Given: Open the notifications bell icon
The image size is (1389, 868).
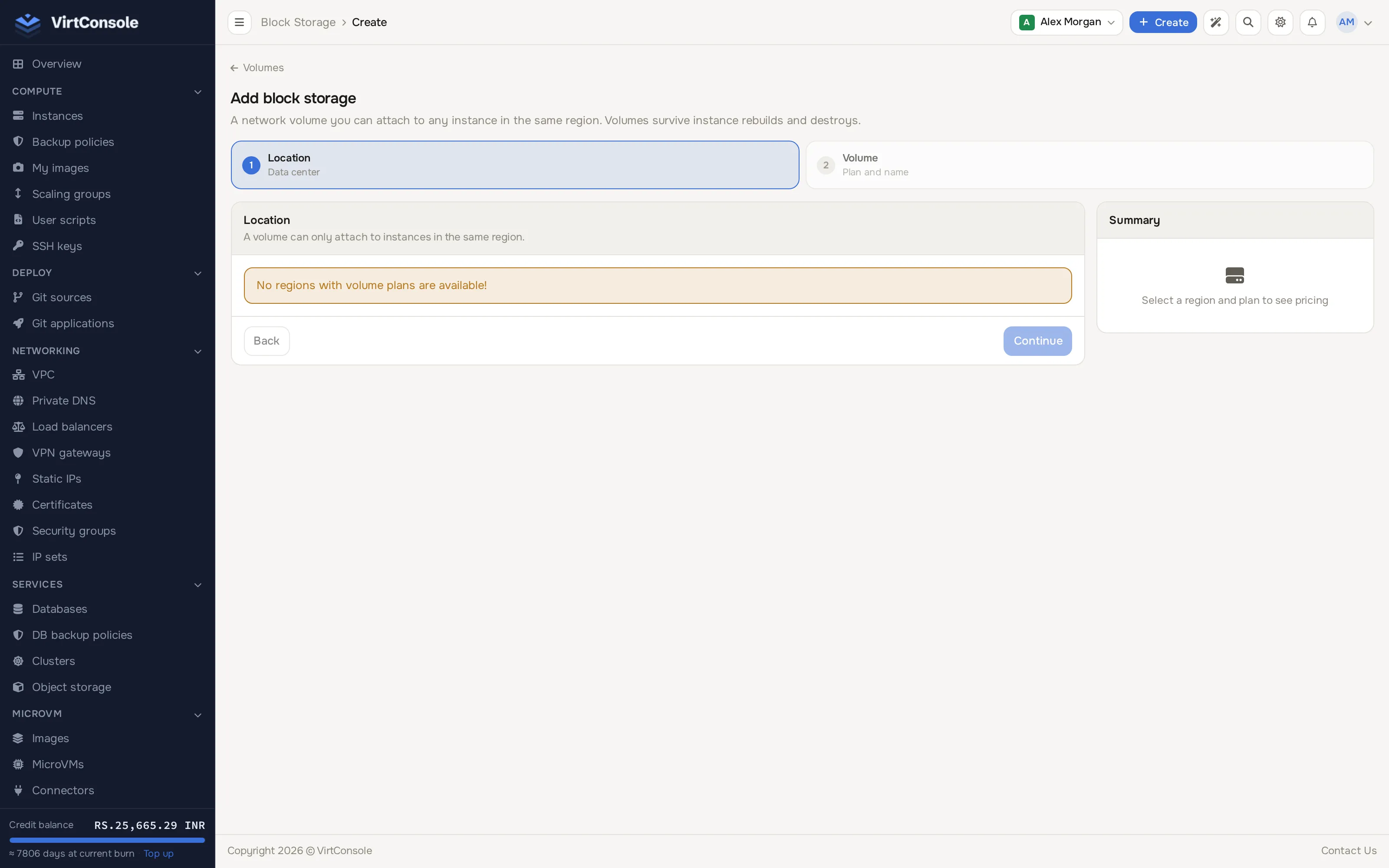Looking at the screenshot, I should tap(1312, 23).
